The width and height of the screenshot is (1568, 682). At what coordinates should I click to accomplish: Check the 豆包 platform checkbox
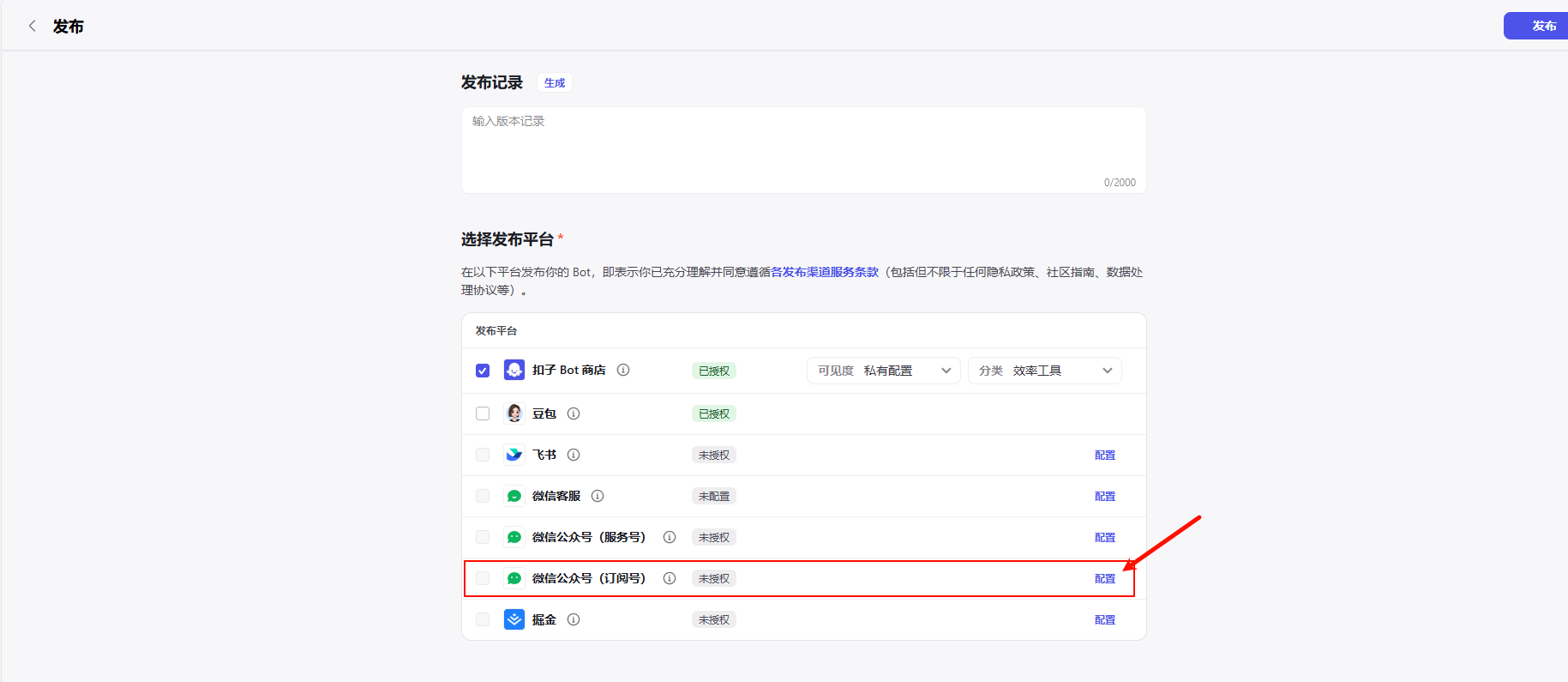483,413
